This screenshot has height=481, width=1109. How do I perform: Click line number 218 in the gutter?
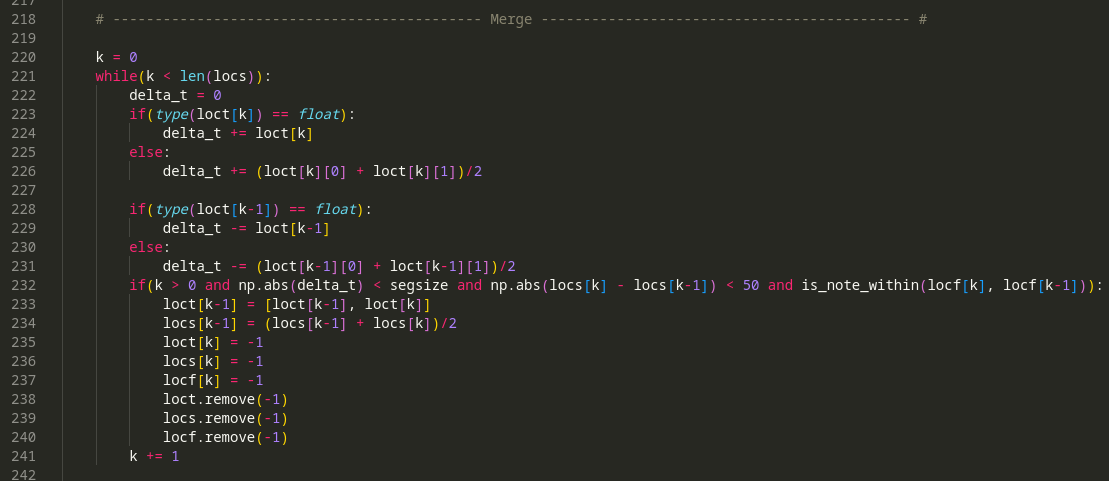coord(23,19)
